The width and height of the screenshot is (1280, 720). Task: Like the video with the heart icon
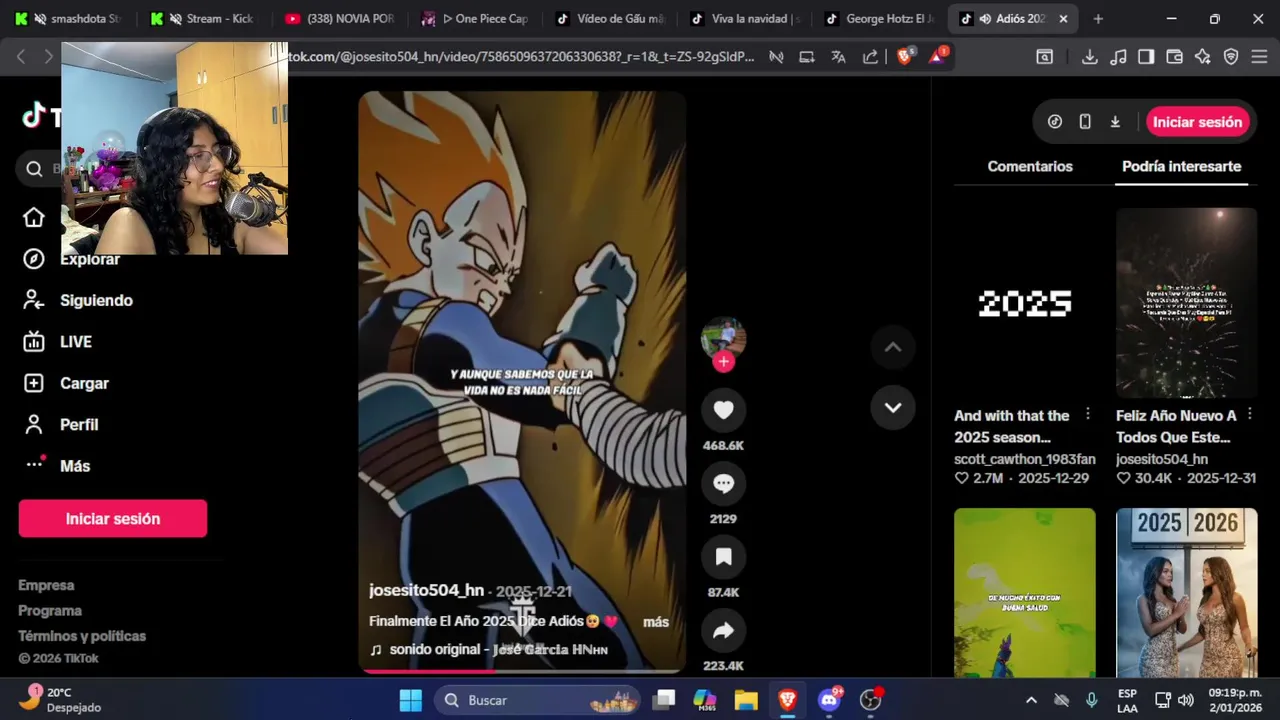pyautogui.click(x=723, y=410)
